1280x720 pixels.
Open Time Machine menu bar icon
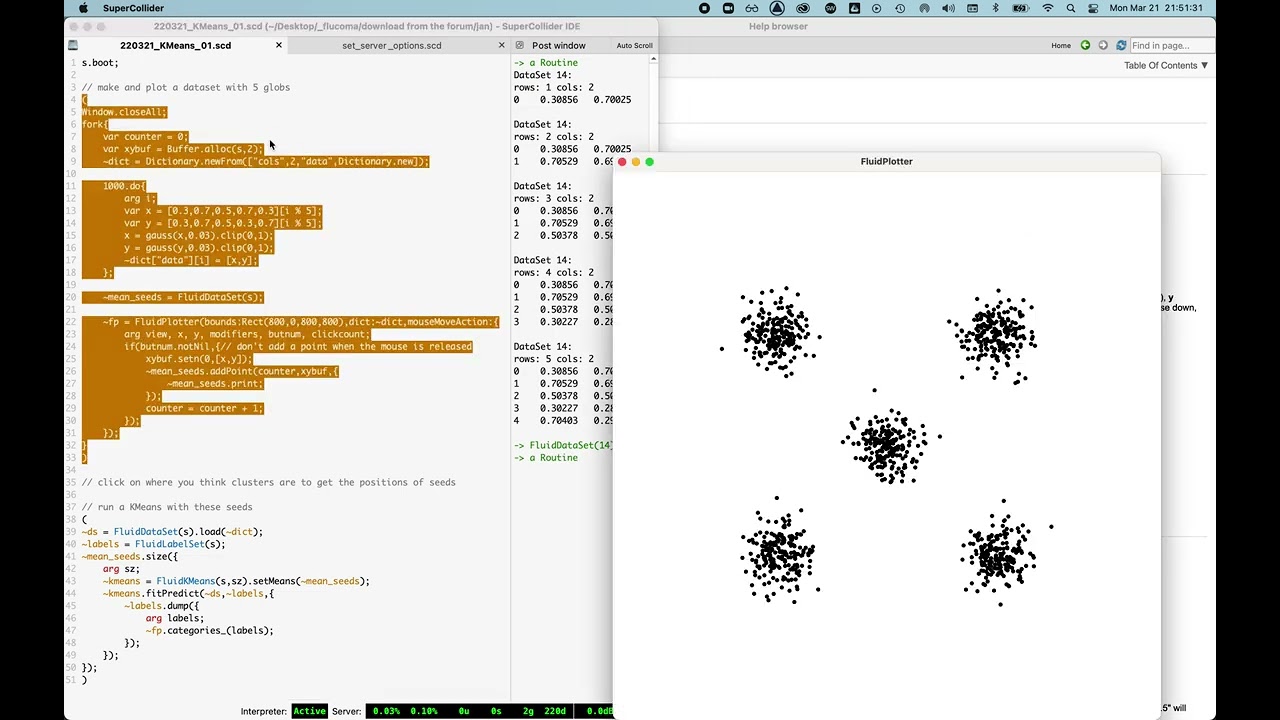tap(900, 8)
